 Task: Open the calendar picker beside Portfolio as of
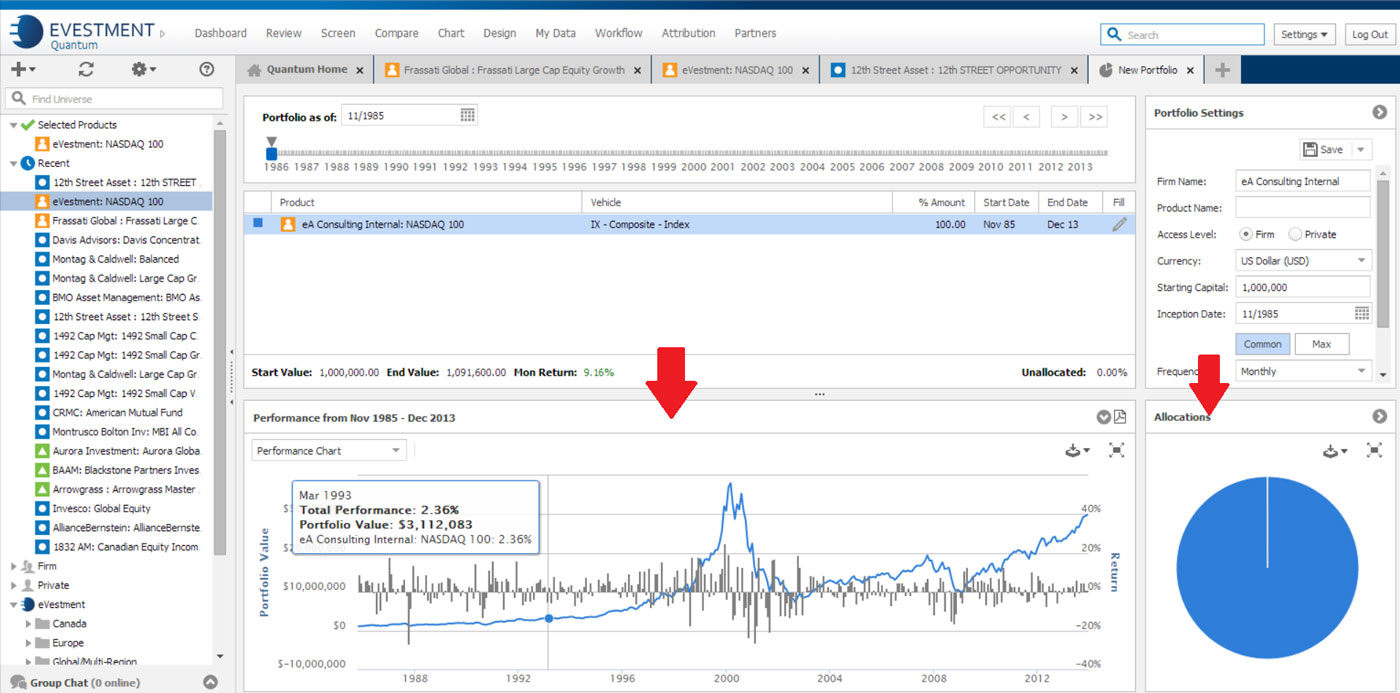coord(467,115)
